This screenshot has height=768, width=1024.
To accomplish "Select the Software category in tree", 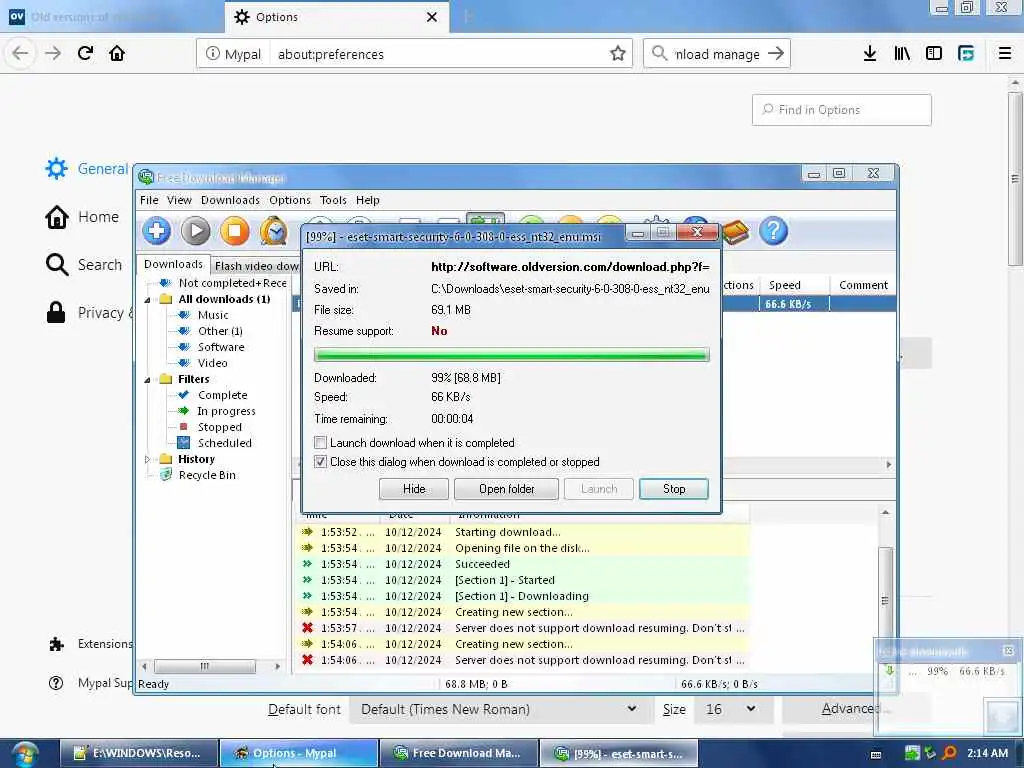I will (221, 347).
